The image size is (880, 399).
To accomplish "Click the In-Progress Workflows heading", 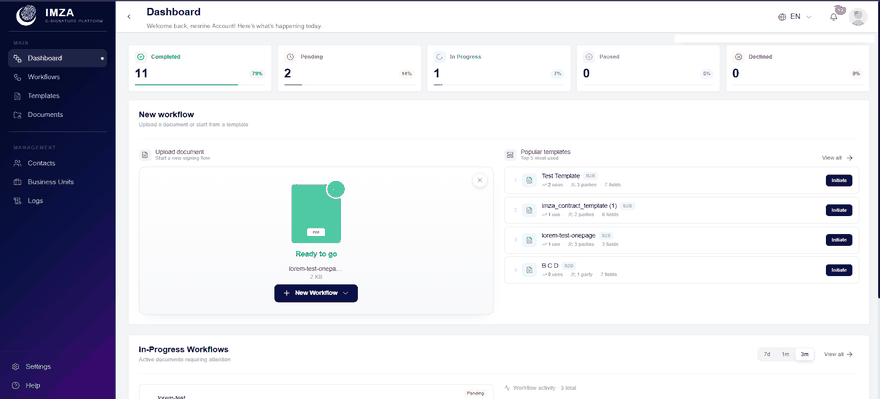I will [184, 349].
